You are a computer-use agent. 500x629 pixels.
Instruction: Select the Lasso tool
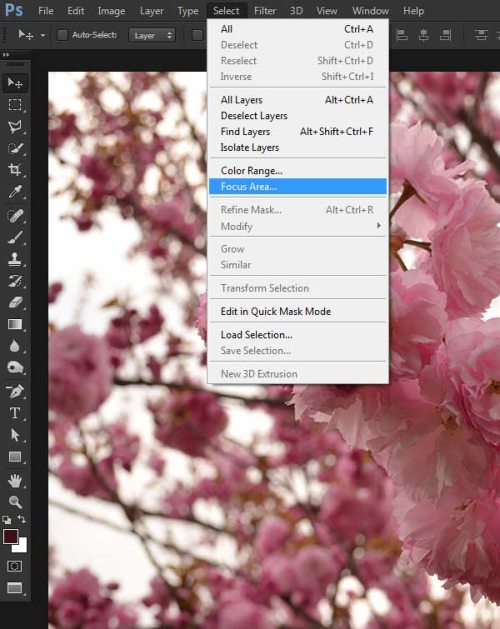coord(15,127)
